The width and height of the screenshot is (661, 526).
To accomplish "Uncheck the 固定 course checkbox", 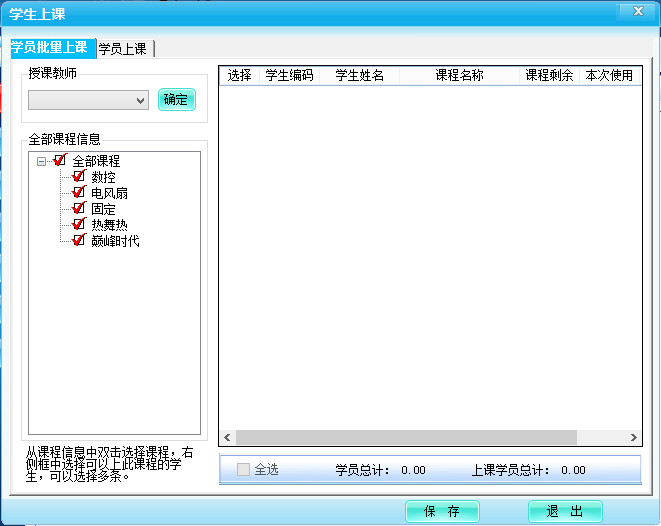I will (x=79, y=208).
